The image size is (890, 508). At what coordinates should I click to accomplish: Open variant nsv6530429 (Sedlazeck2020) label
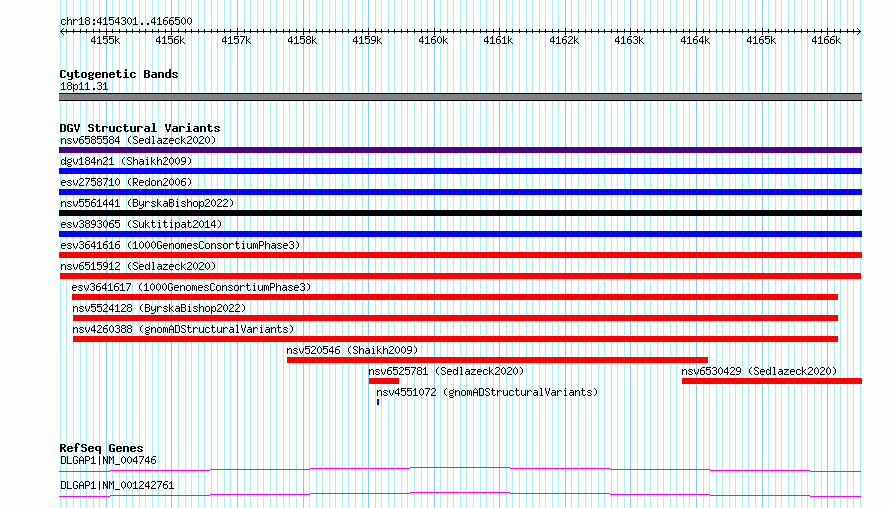(x=759, y=371)
